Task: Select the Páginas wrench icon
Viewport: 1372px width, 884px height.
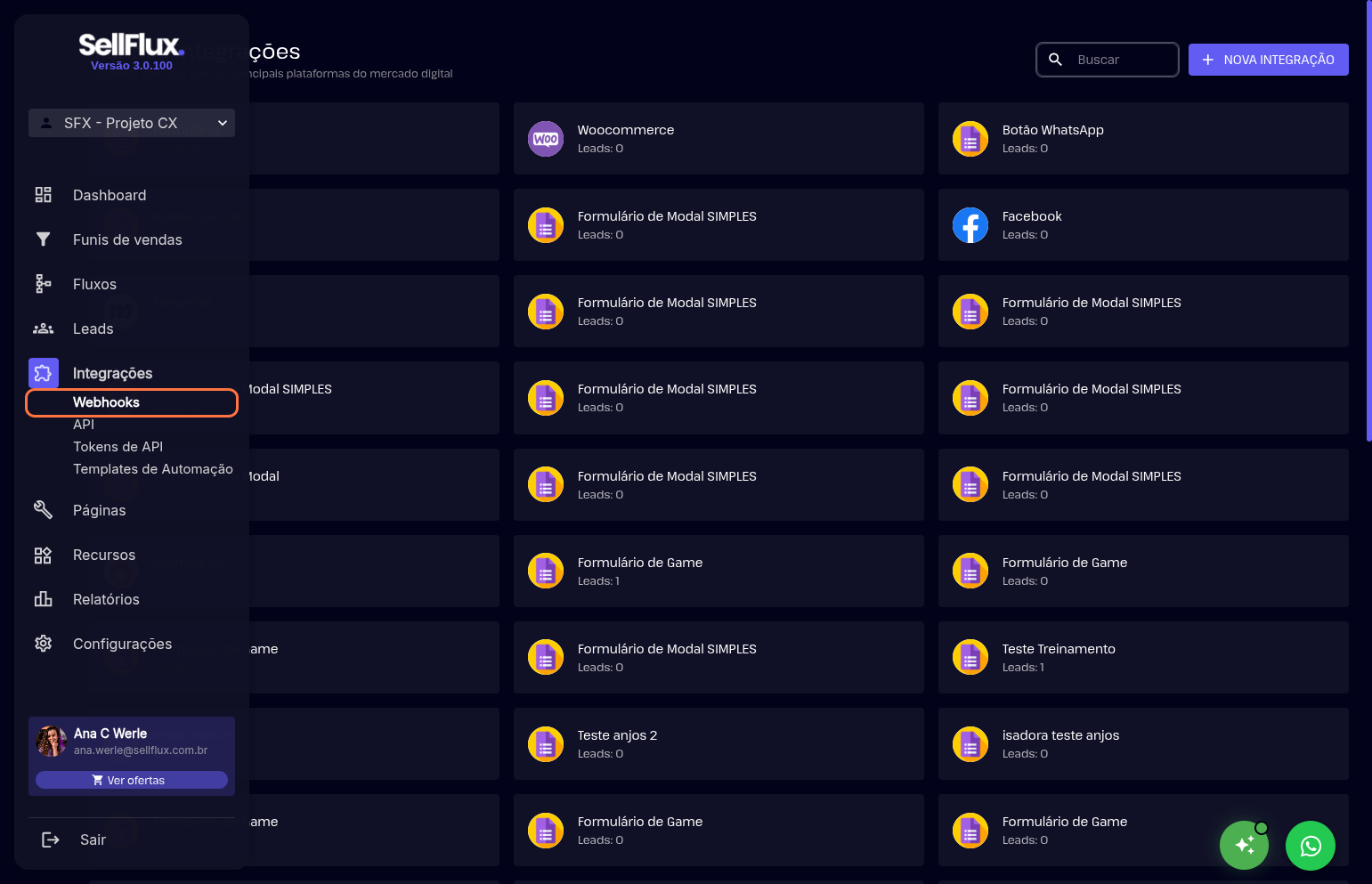Action: point(43,510)
